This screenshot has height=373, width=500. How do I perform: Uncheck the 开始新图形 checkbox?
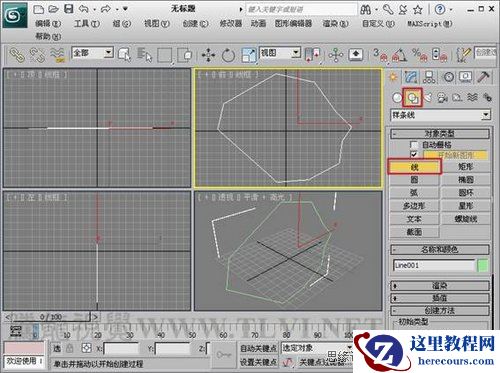414,155
